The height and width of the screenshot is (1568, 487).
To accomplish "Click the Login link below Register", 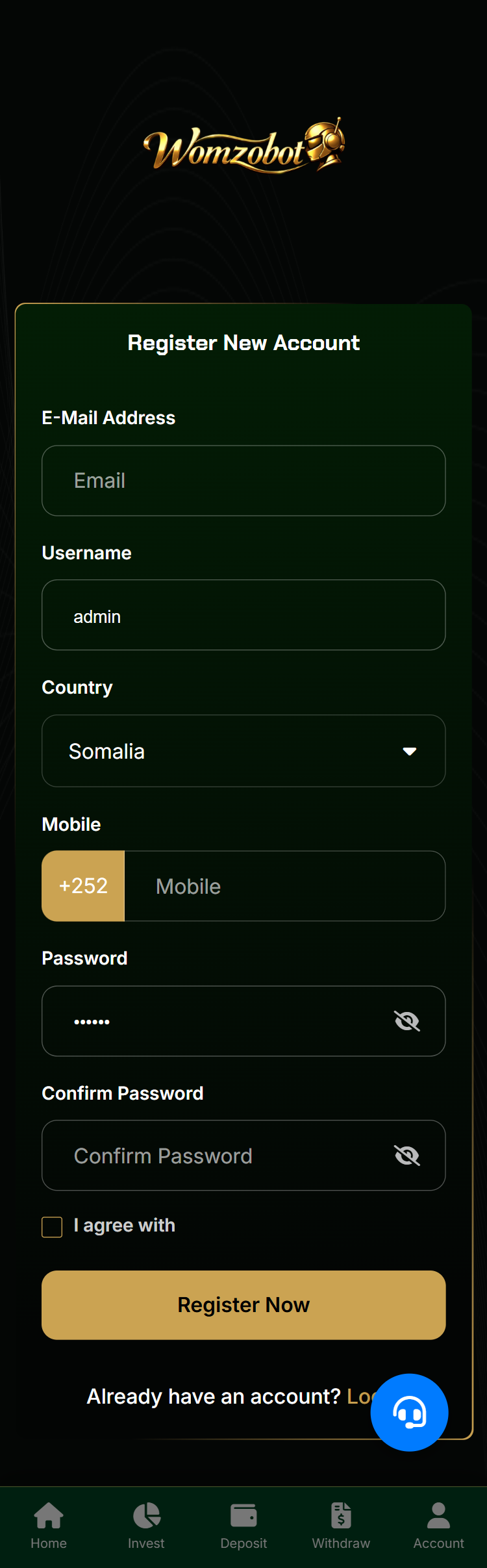I will point(359,1396).
